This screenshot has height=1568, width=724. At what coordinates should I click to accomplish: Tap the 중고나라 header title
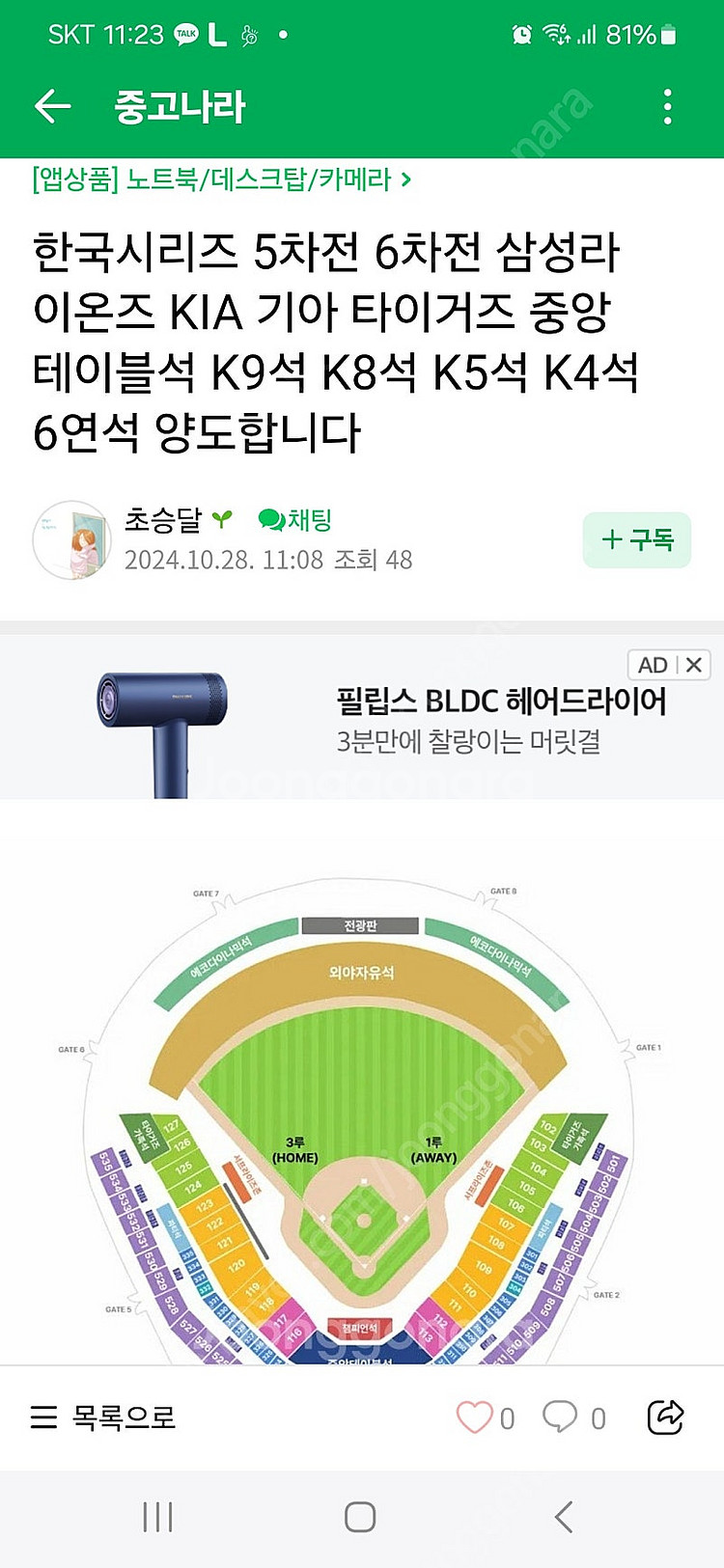[x=181, y=106]
